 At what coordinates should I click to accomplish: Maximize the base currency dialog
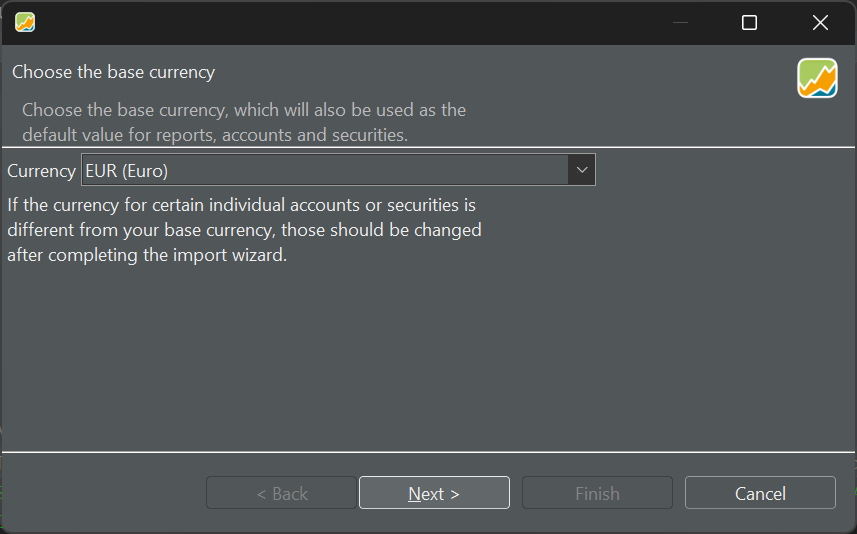[x=749, y=22]
